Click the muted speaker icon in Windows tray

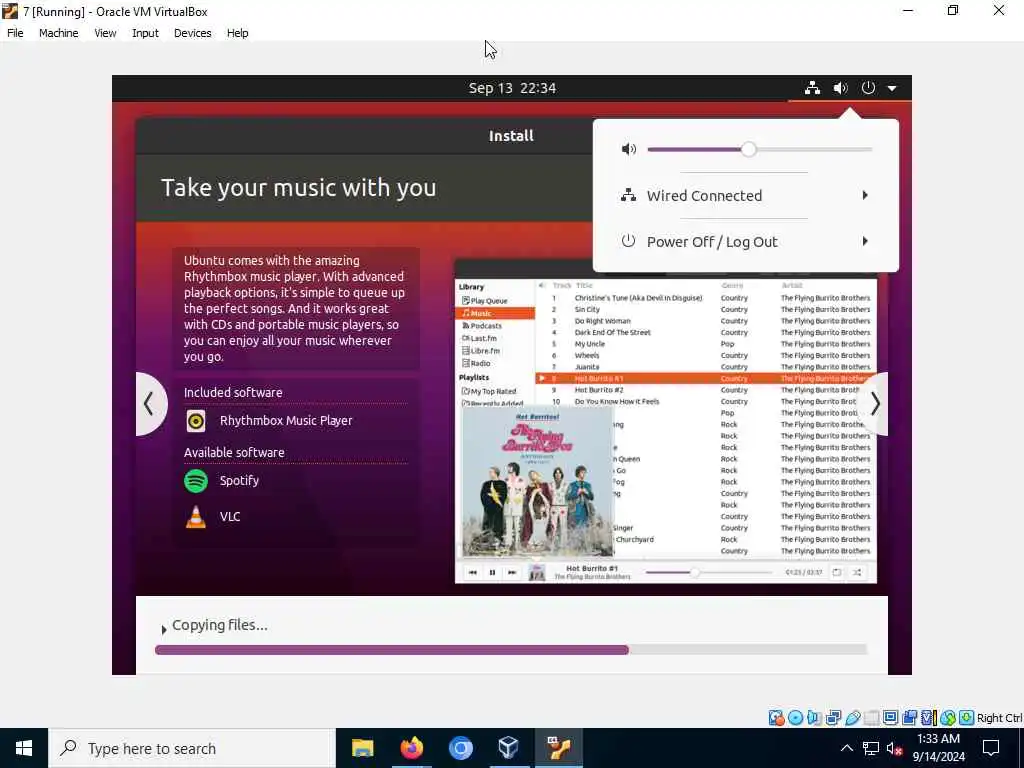point(895,748)
